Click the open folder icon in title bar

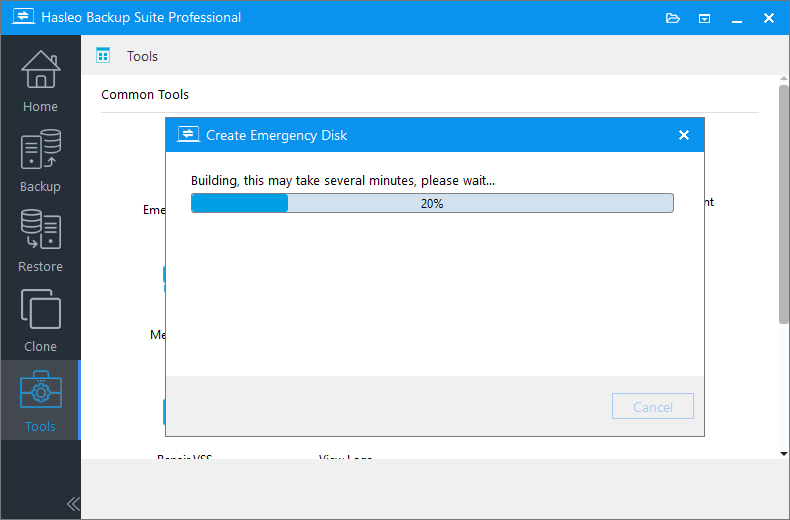point(673,18)
